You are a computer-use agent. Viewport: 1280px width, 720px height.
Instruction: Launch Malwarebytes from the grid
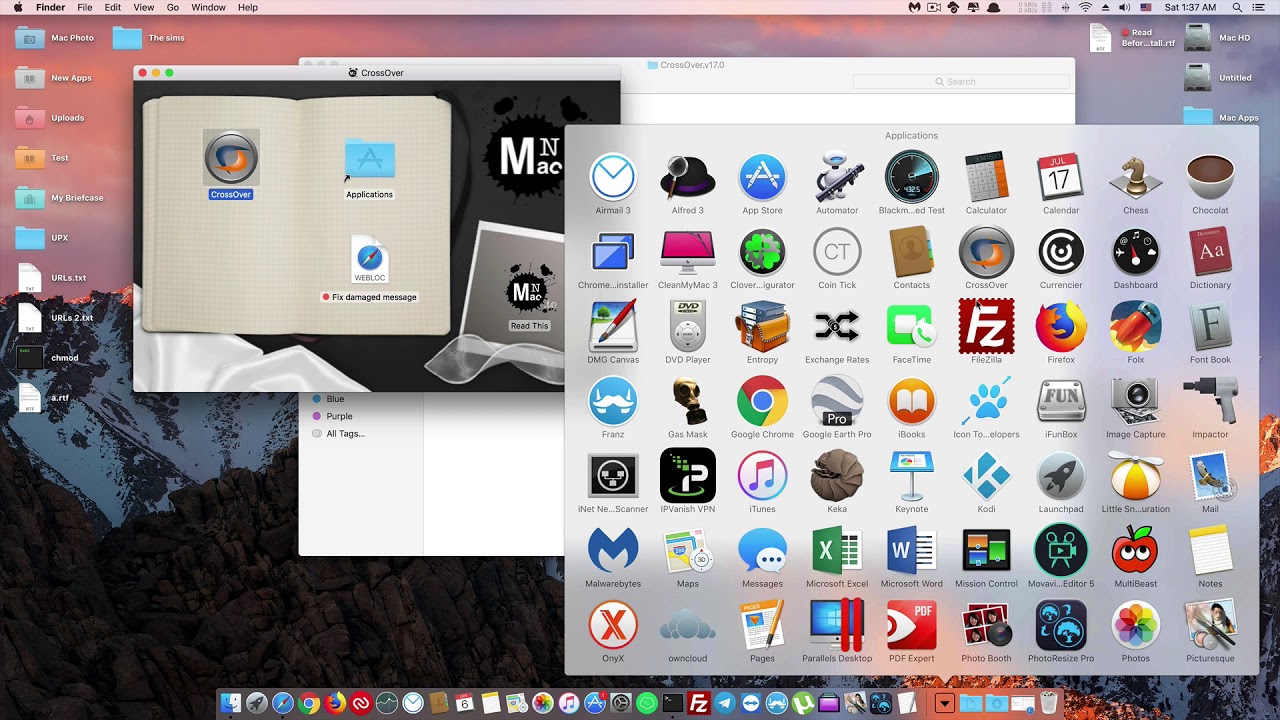[x=612, y=551]
